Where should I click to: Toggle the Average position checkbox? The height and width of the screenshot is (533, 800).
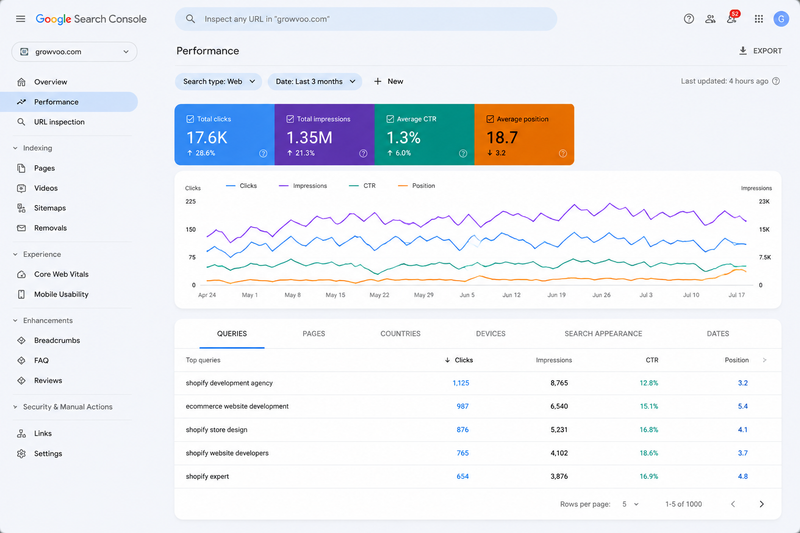490,119
